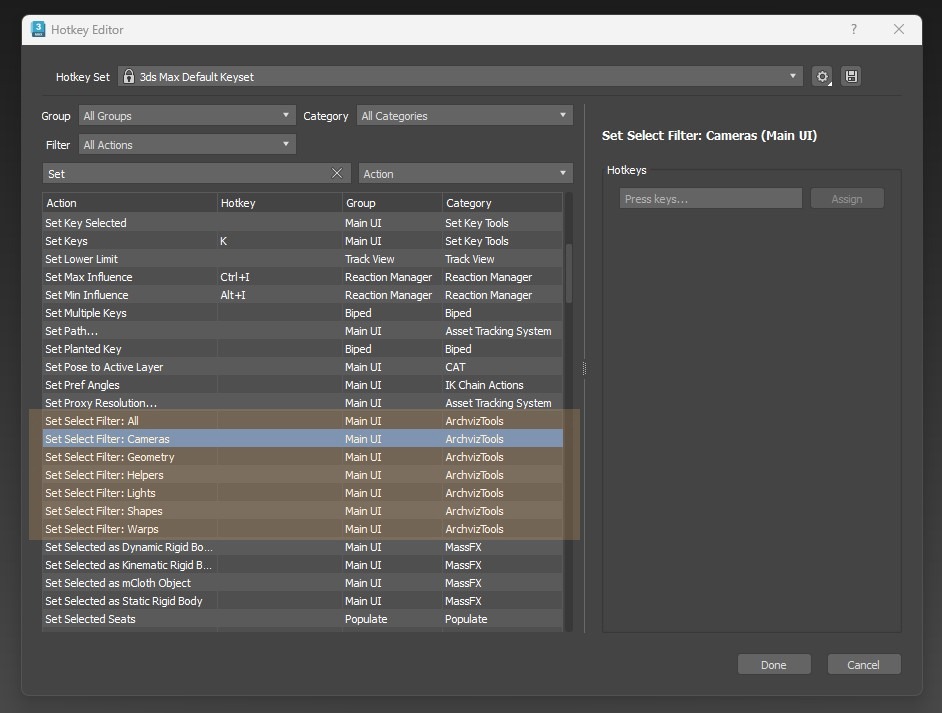Open the Group dropdown showing All Groups
This screenshot has width=942, height=713.
coord(187,116)
